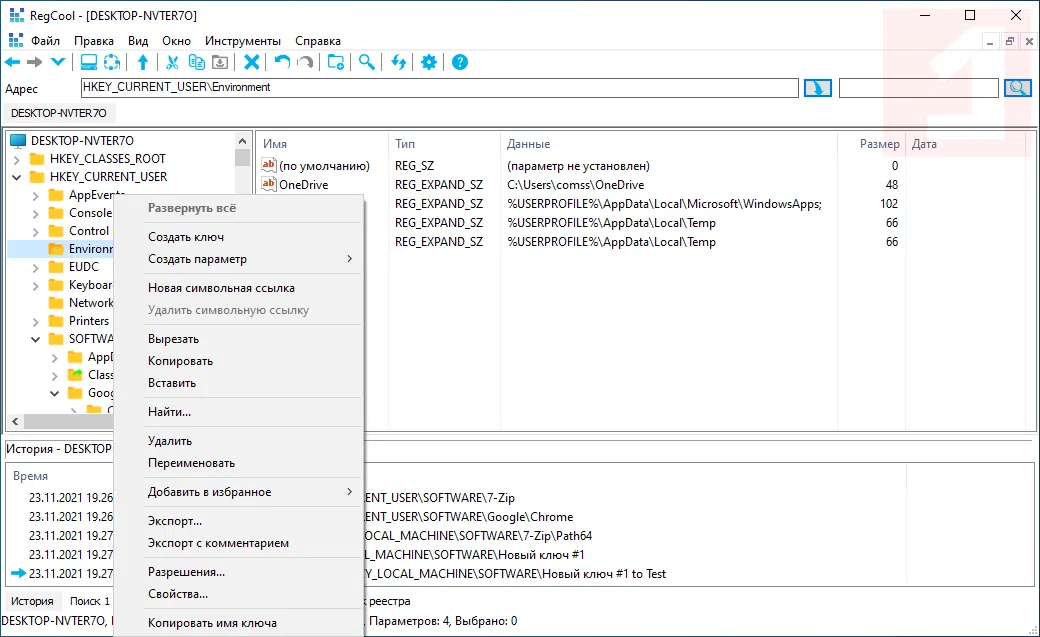Open the 'Инструменты' menu in menu bar

[x=242, y=41]
